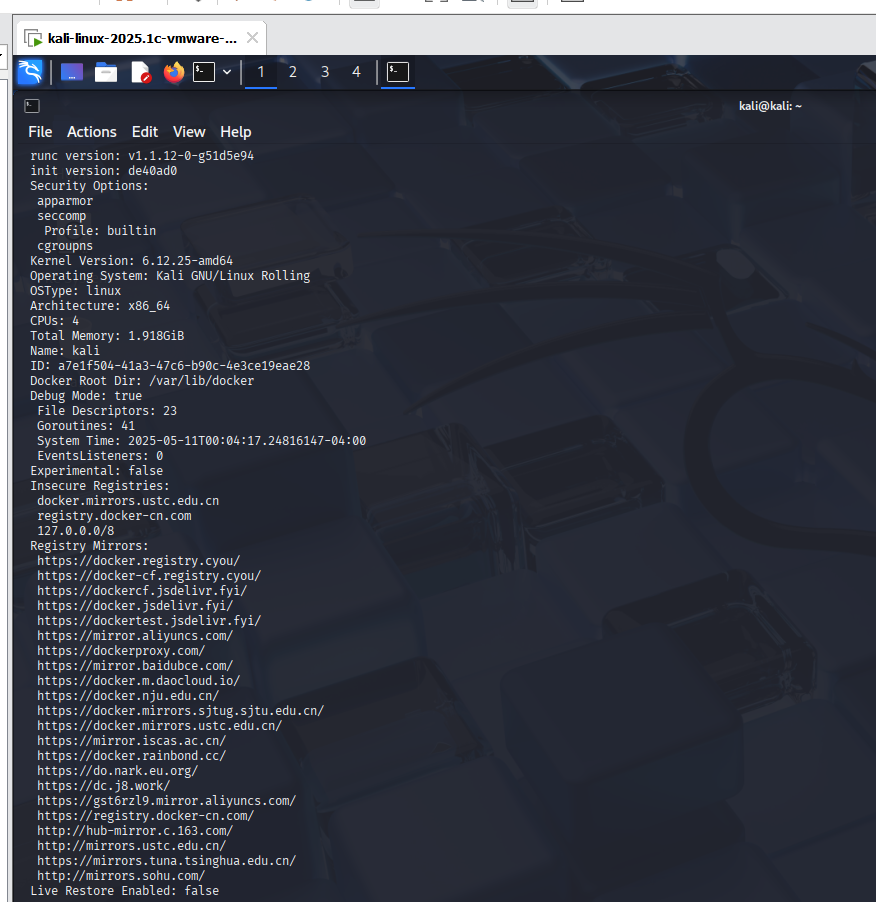The height and width of the screenshot is (902, 876).
Task: Click the runc version line
Action: click(x=142, y=156)
